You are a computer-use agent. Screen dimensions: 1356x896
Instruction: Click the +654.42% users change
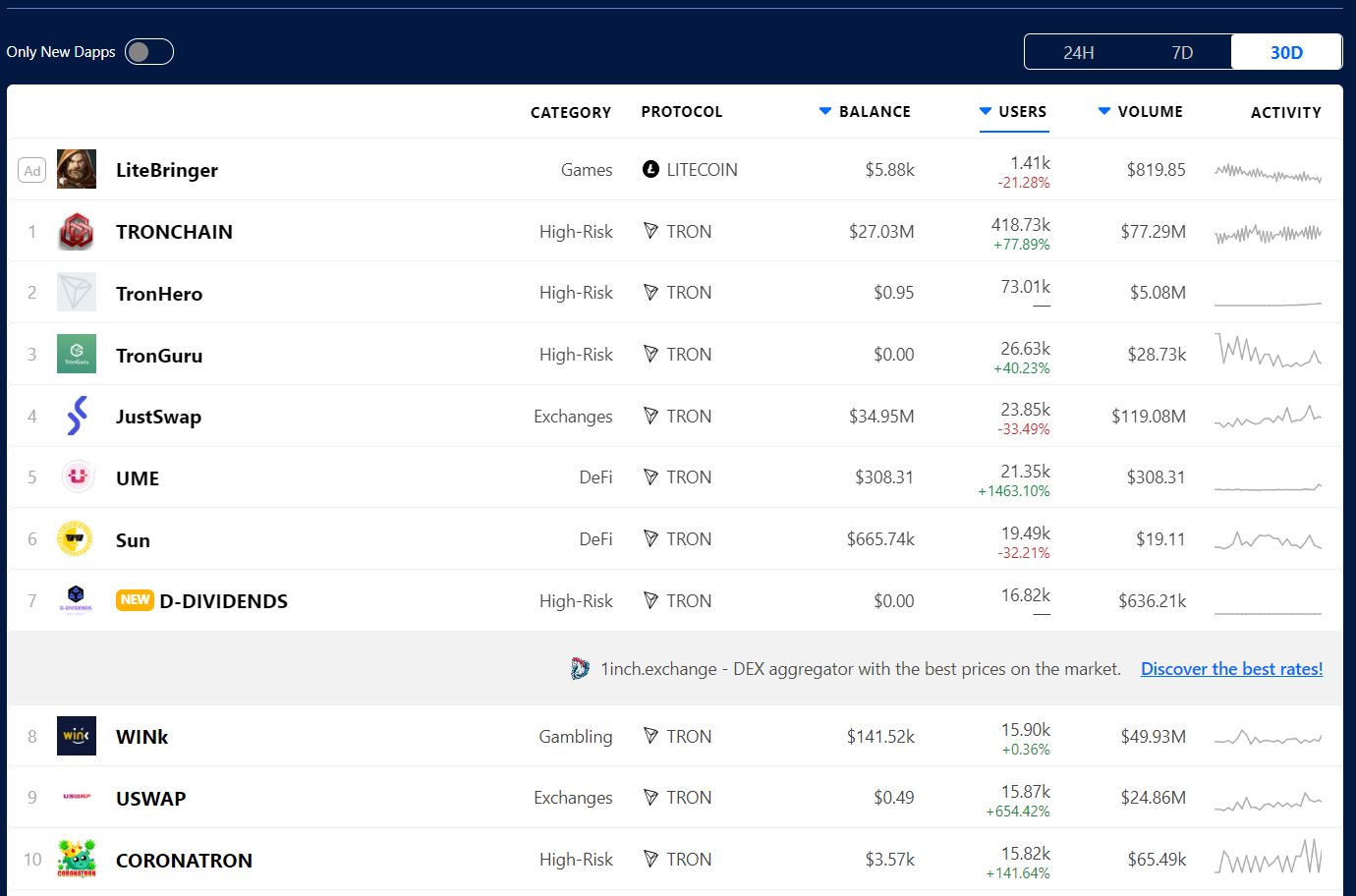[x=1018, y=812]
